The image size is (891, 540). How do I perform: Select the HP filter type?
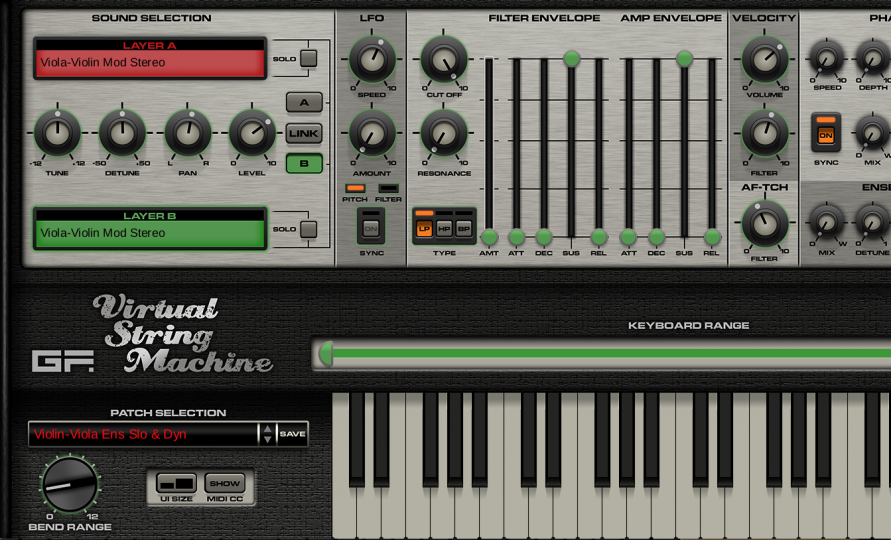point(444,229)
